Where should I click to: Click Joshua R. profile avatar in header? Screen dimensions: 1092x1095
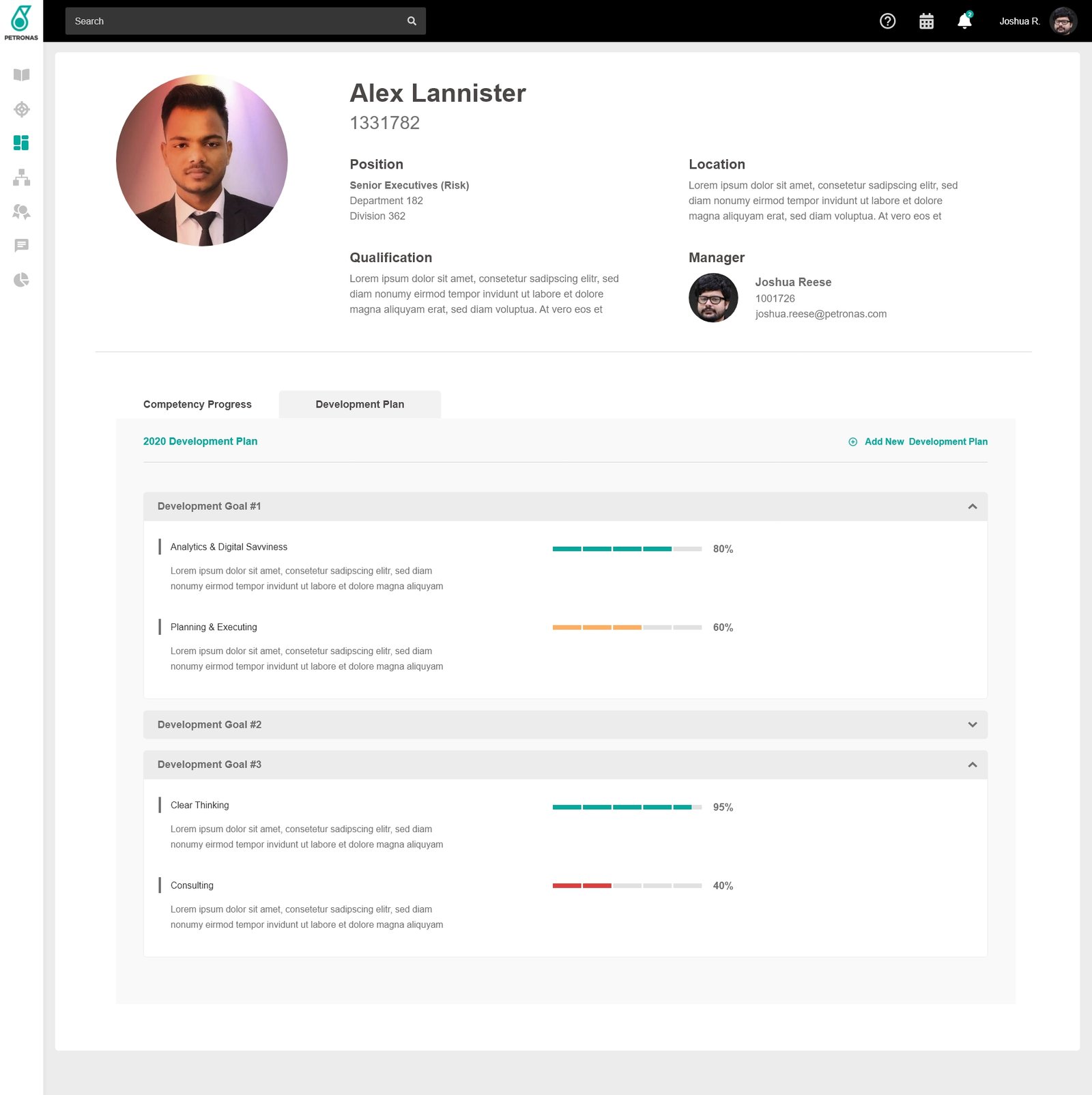click(1063, 21)
